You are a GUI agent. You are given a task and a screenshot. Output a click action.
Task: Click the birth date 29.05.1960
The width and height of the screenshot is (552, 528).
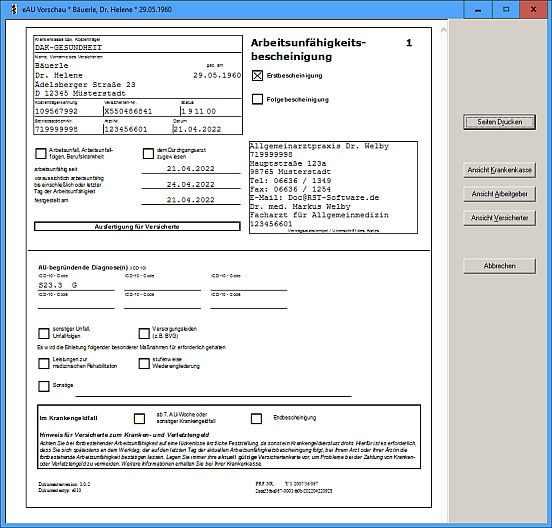click(217, 75)
